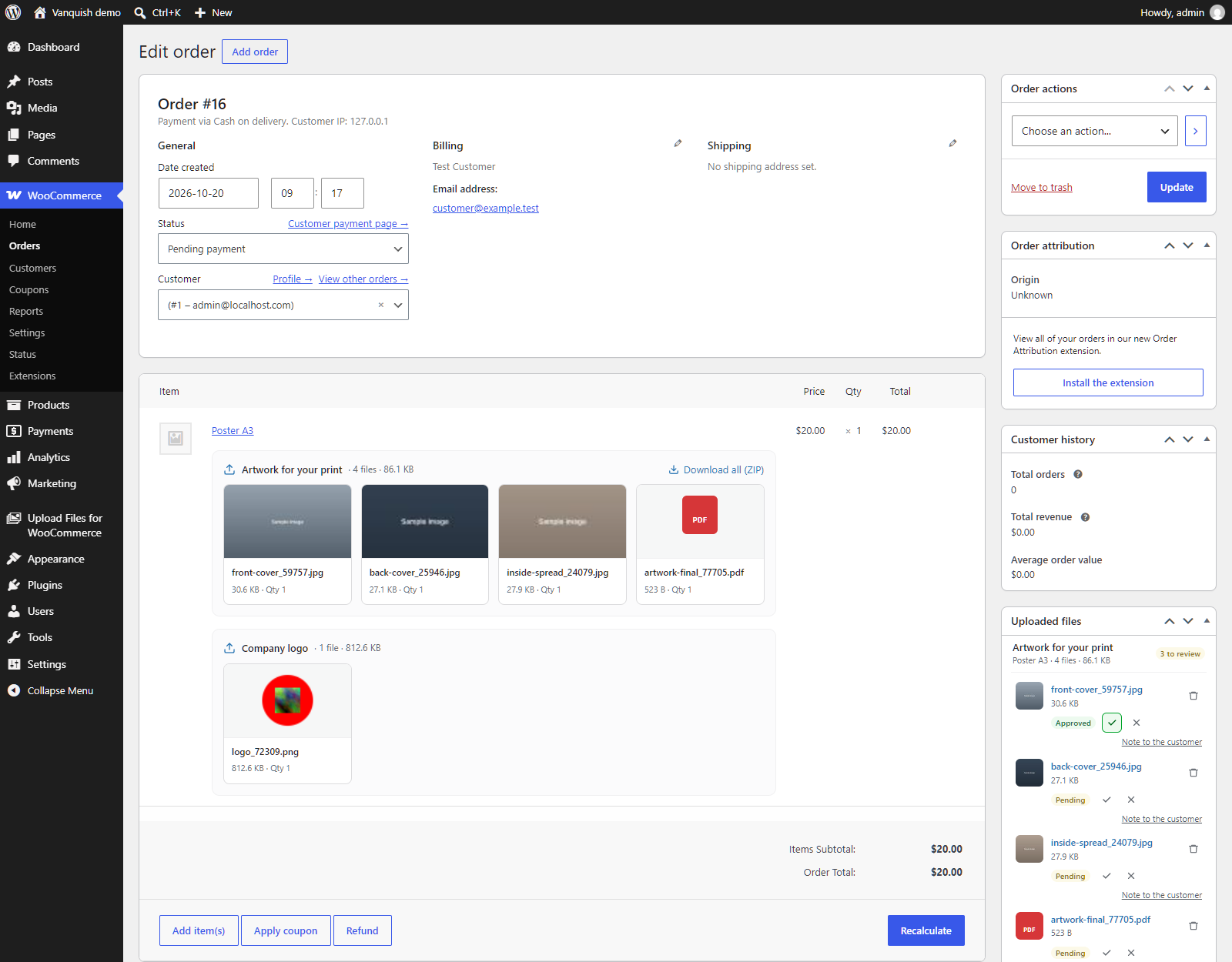Open the Customer selection dropdown
This screenshot has height=962, width=1232.
coord(283,305)
